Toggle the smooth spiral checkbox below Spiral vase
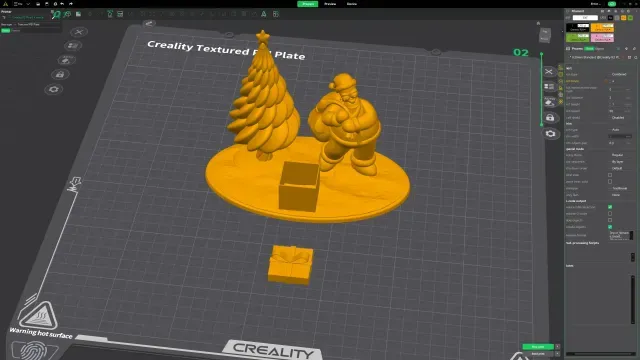 (610, 182)
